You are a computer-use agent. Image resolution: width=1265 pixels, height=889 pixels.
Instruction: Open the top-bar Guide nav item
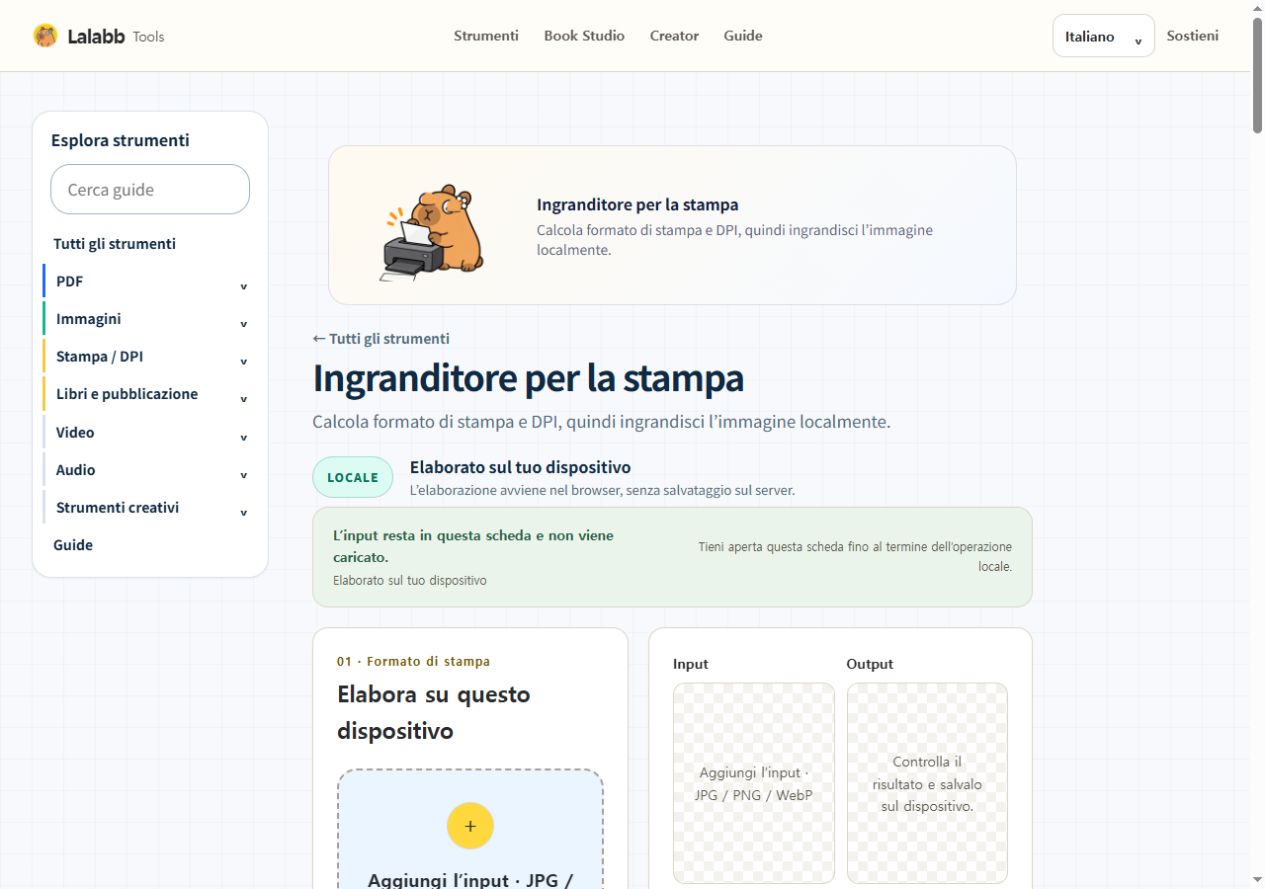click(743, 36)
